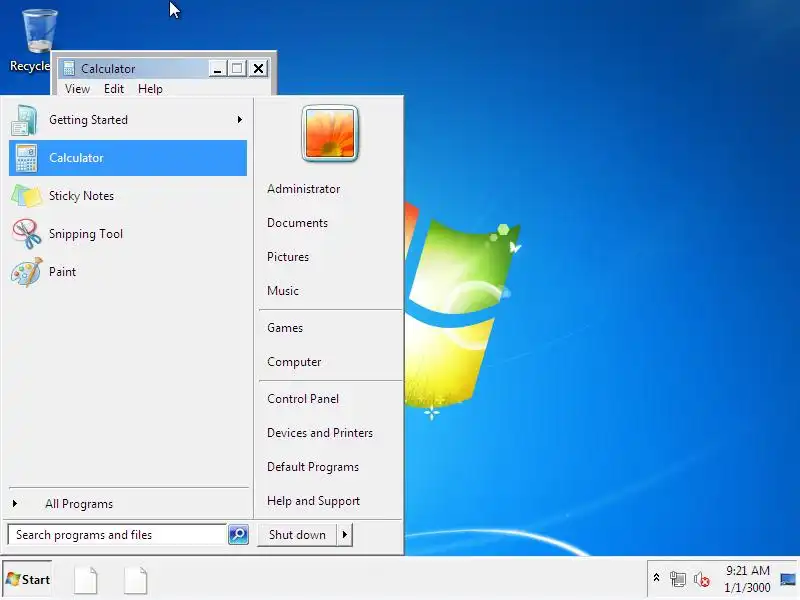The image size is (800, 600).
Task: Open the Administrator folder link
Action: click(304, 189)
